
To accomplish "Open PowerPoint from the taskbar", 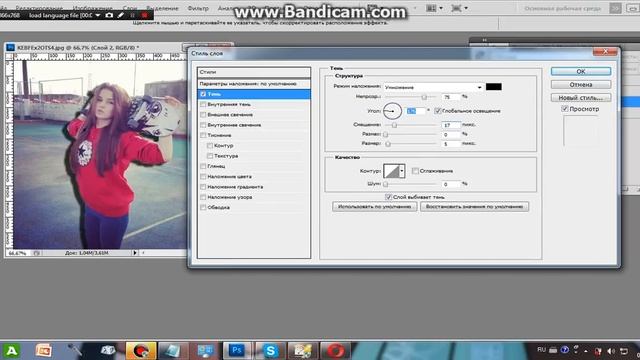I will [x=43, y=350].
